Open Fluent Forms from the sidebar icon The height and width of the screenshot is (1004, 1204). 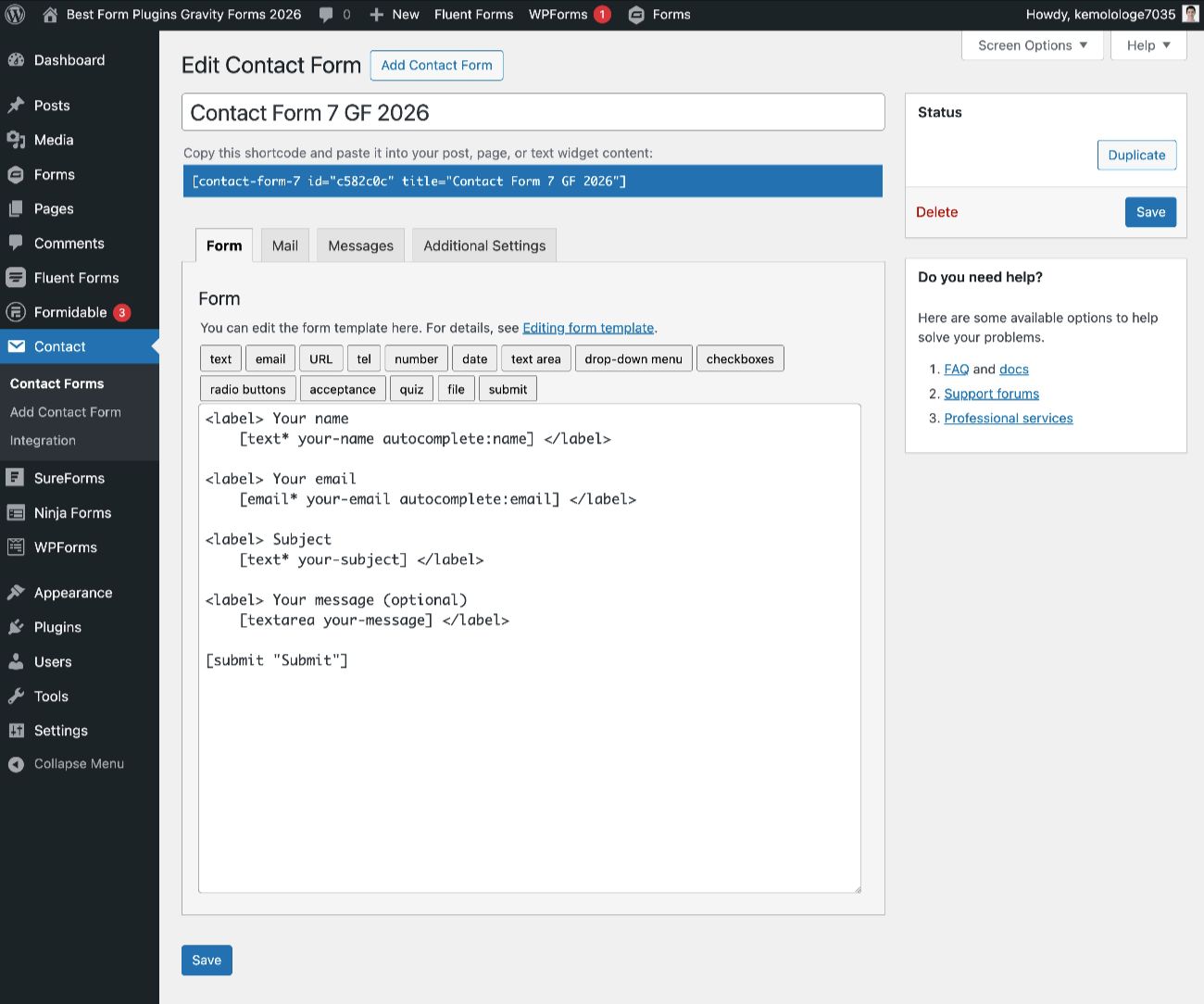pyautogui.click(x=17, y=277)
